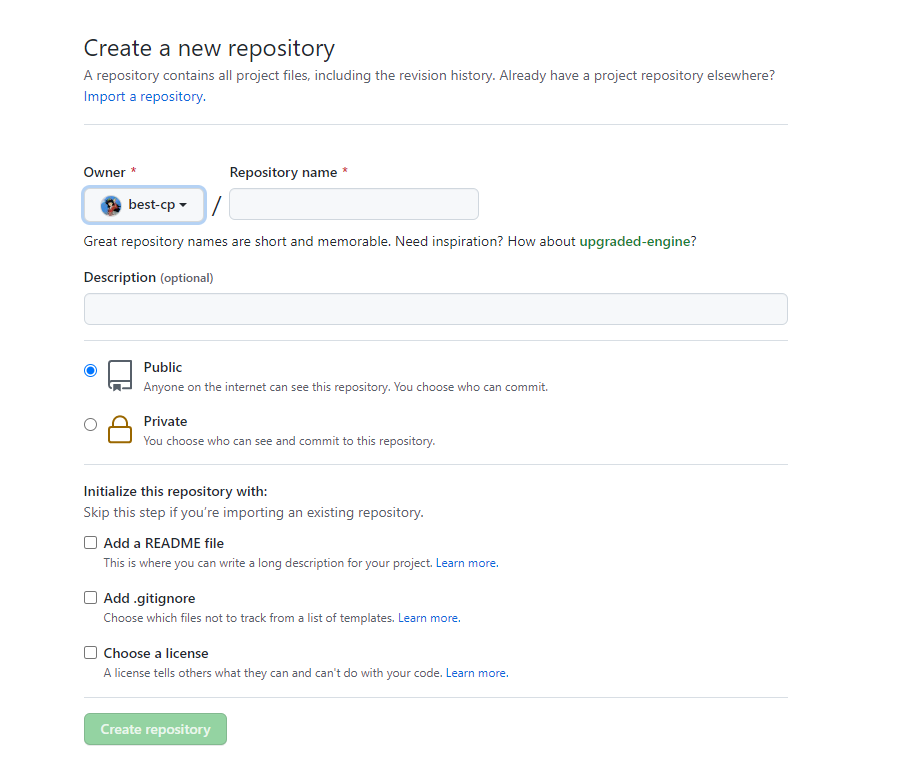Click the Add .gitignore label

tap(149, 598)
